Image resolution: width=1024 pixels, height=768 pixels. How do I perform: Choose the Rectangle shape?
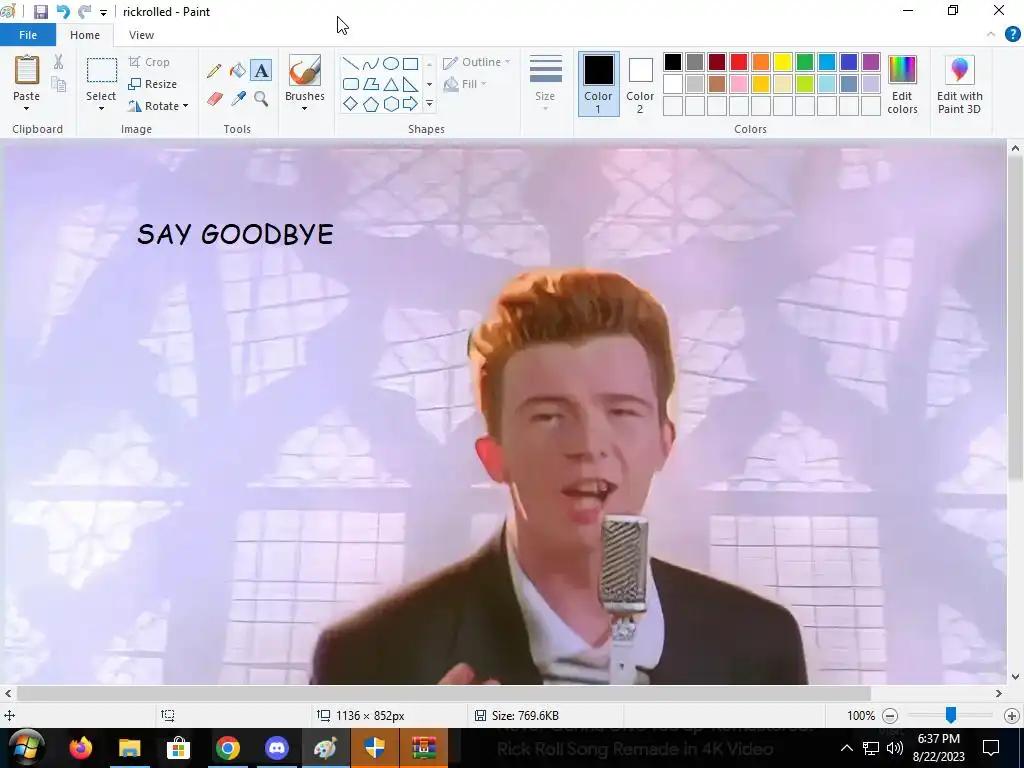click(410, 64)
